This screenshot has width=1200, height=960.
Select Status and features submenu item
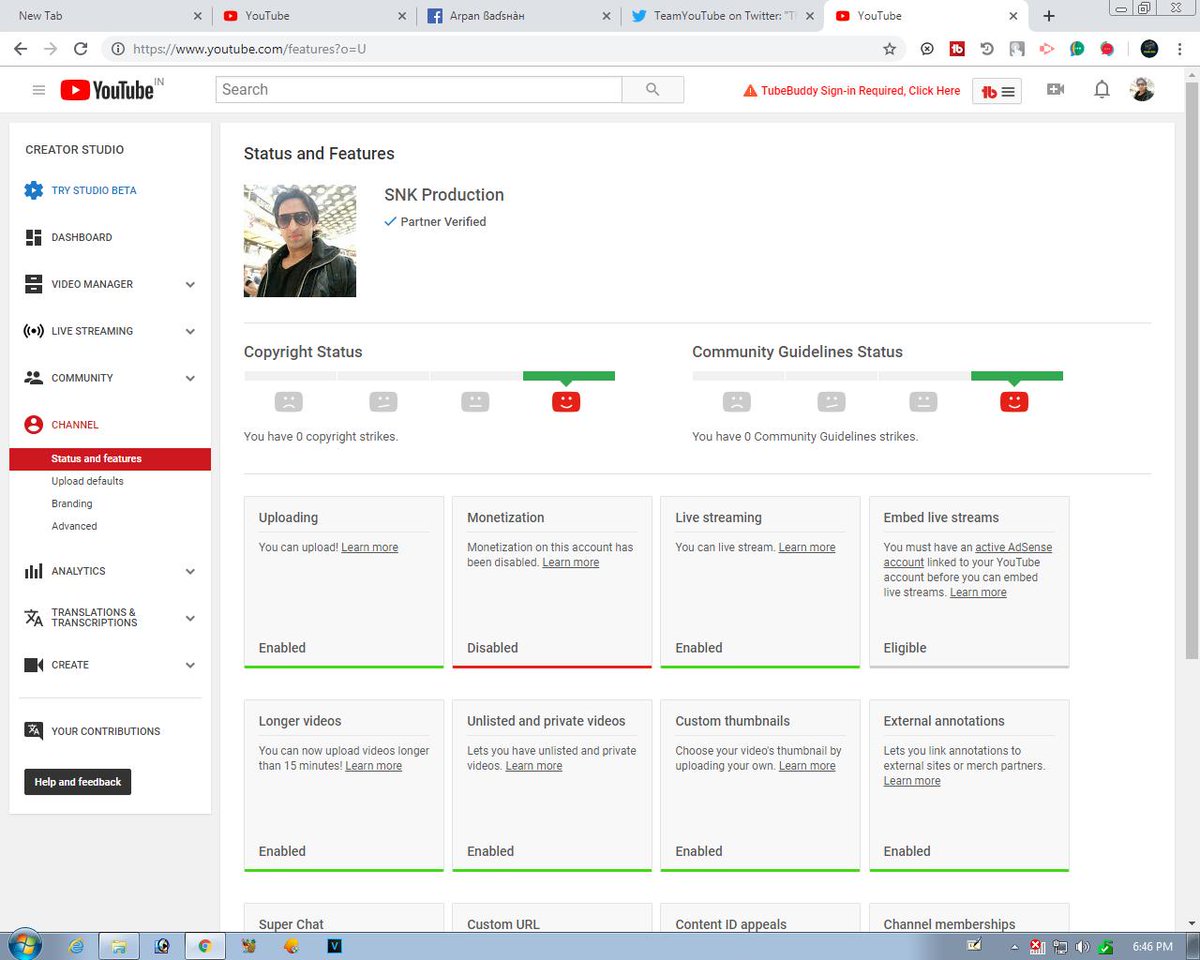tap(110, 459)
